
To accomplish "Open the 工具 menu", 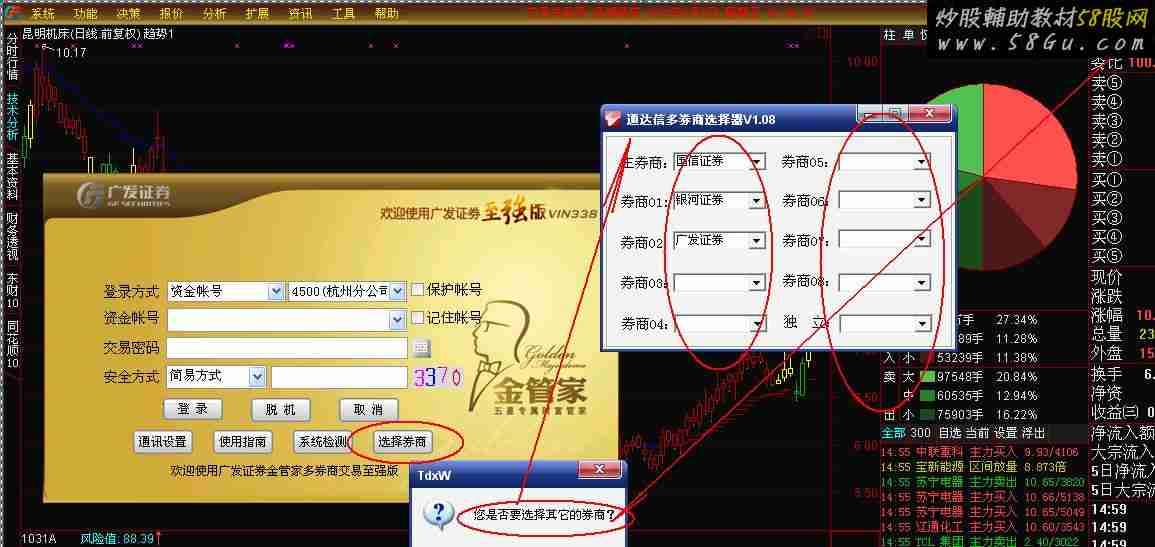I will pos(343,13).
